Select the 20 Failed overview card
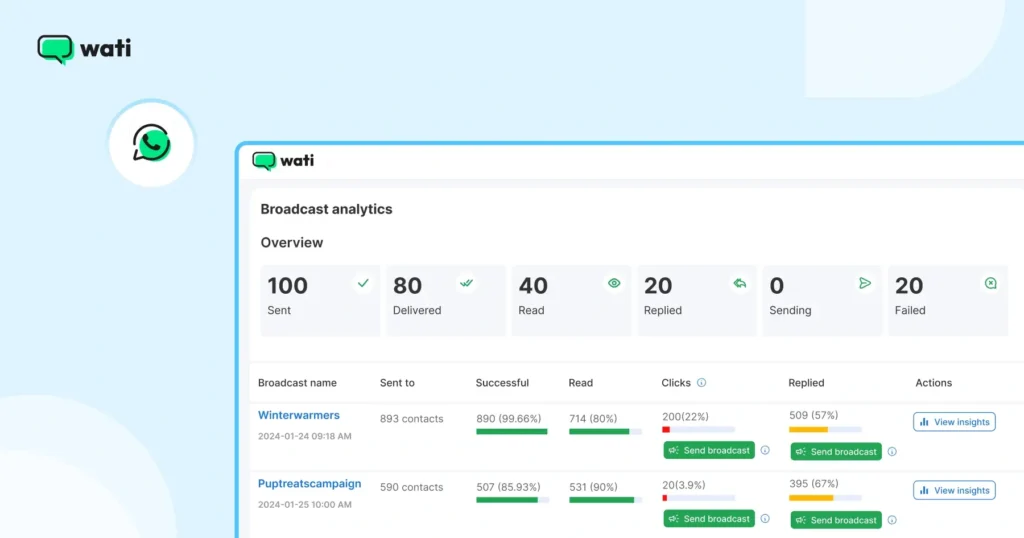The width and height of the screenshot is (1024, 538). click(948, 300)
